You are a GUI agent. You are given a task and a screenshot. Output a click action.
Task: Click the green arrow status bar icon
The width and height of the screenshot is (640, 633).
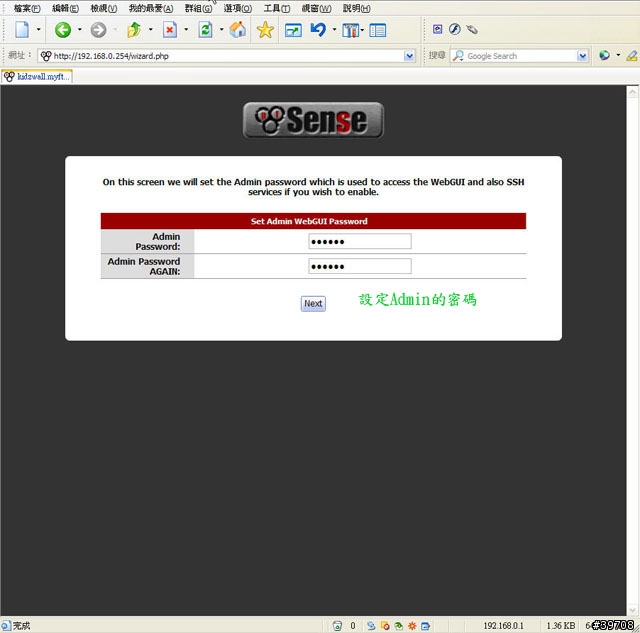coord(398,625)
